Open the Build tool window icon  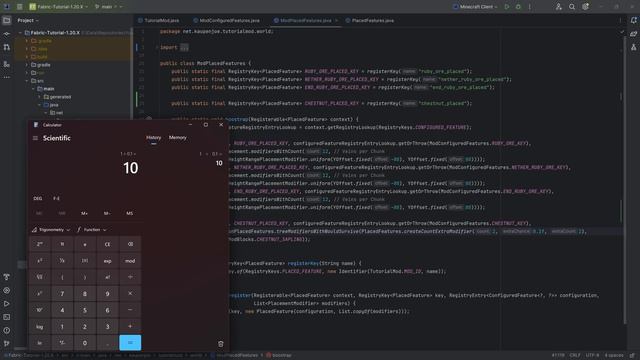7,277
